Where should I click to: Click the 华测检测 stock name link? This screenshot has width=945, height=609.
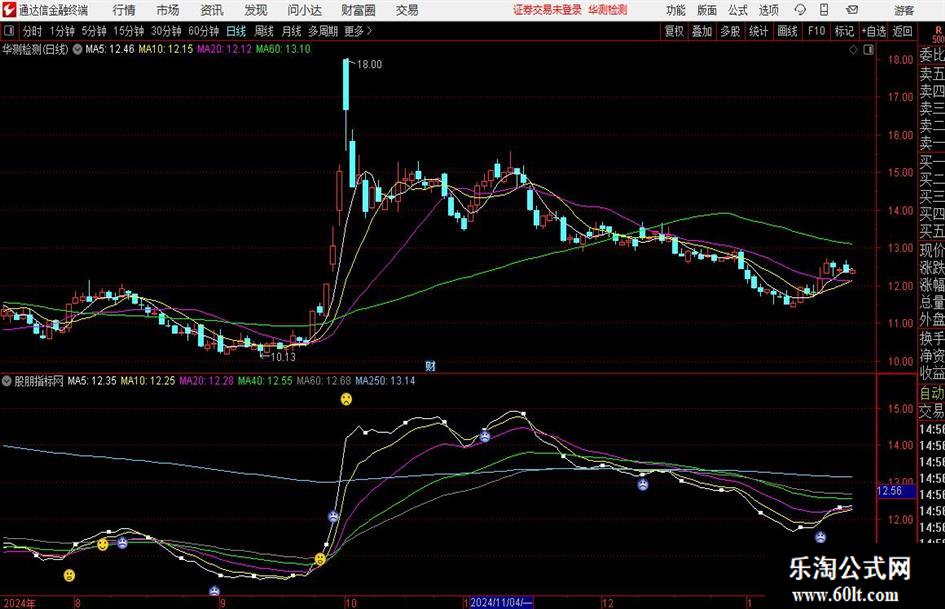(x=608, y=10)
